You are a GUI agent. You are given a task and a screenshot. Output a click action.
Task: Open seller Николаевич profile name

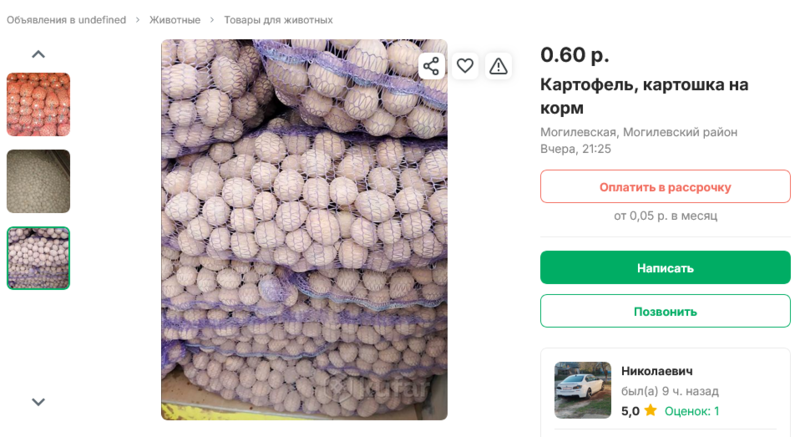pos(657,371)
